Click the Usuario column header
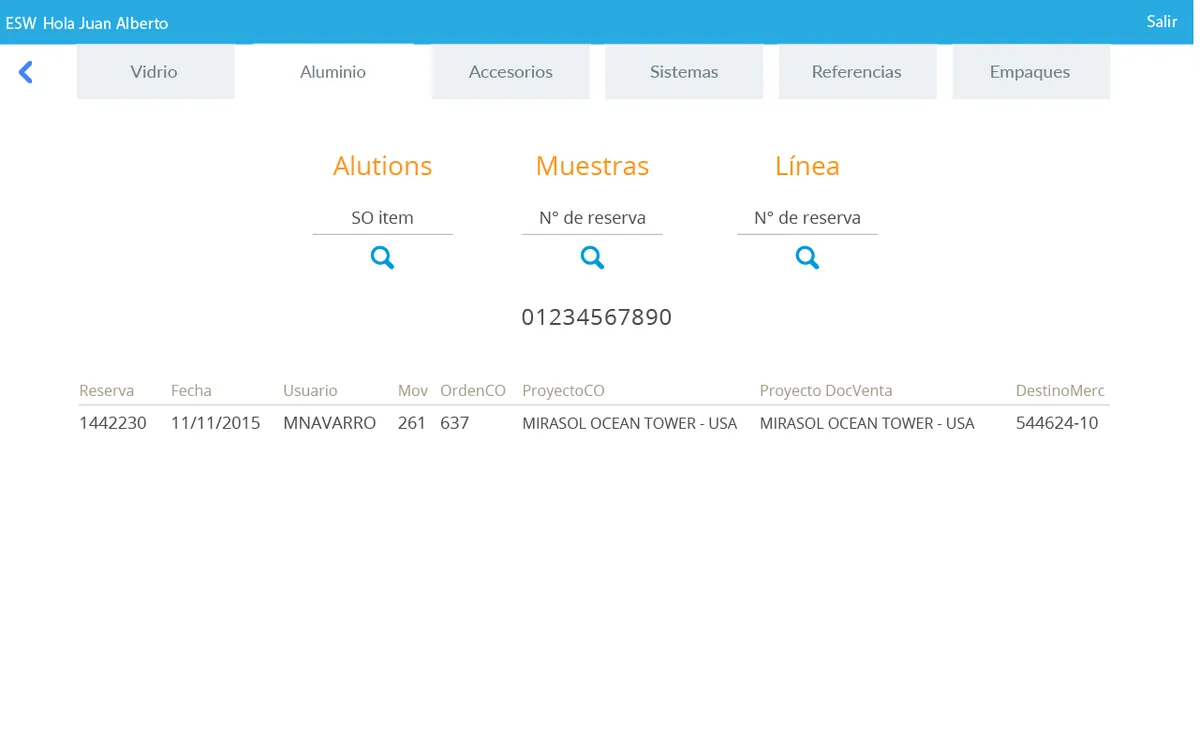 tap(310, 391)
